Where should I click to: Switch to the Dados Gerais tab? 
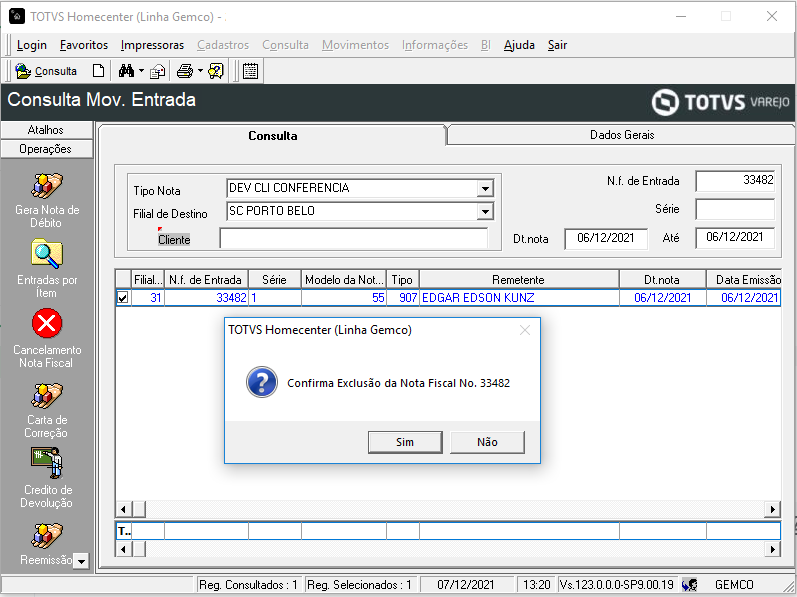tap(622, 135)
